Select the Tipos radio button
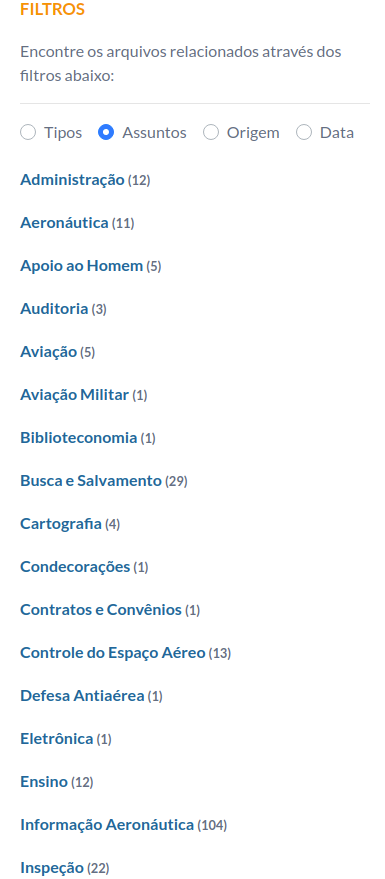 pos(28,133)
